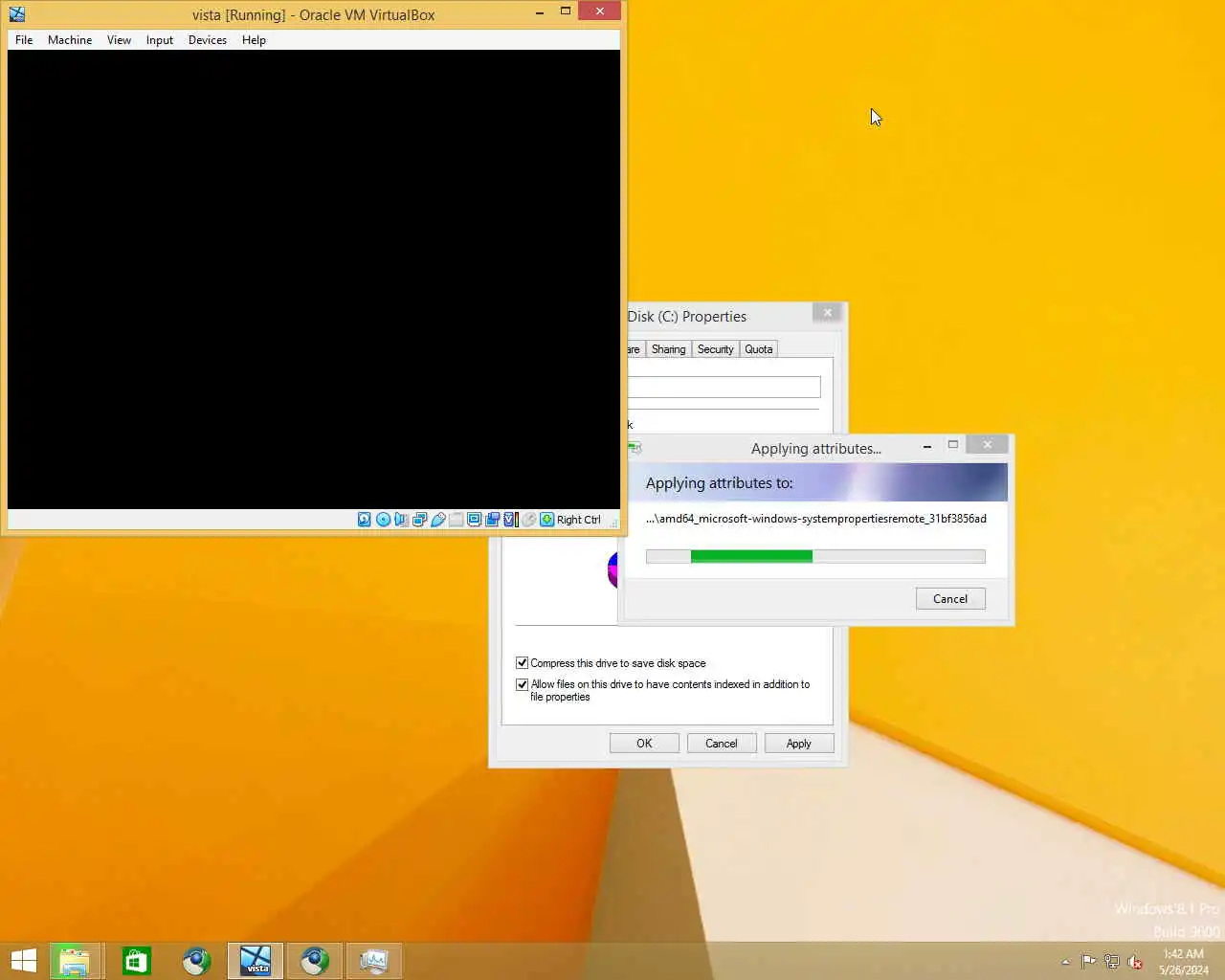Open the Help menu in VirtualBox

[254, 40]
